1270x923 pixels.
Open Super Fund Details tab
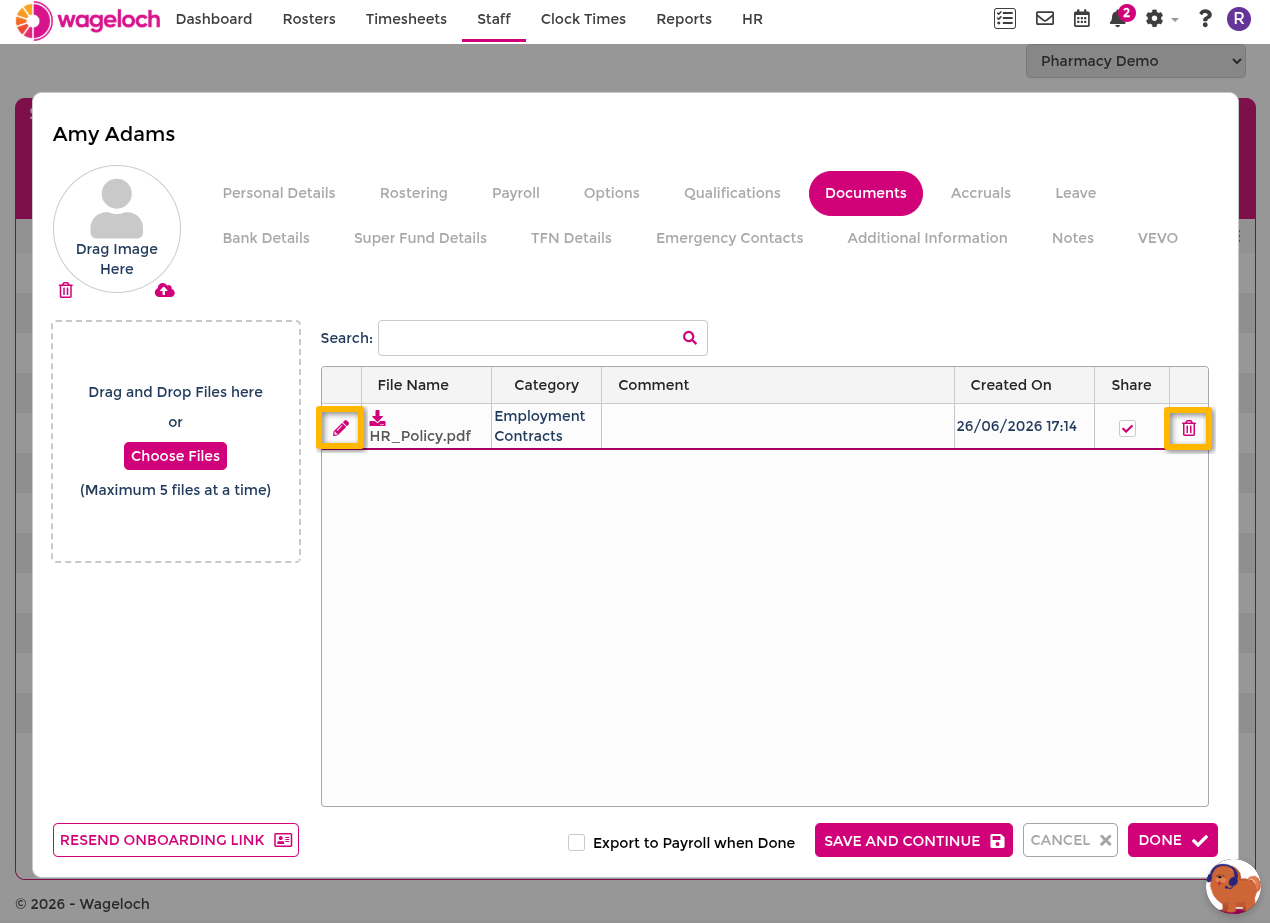[x=420, y=238]
